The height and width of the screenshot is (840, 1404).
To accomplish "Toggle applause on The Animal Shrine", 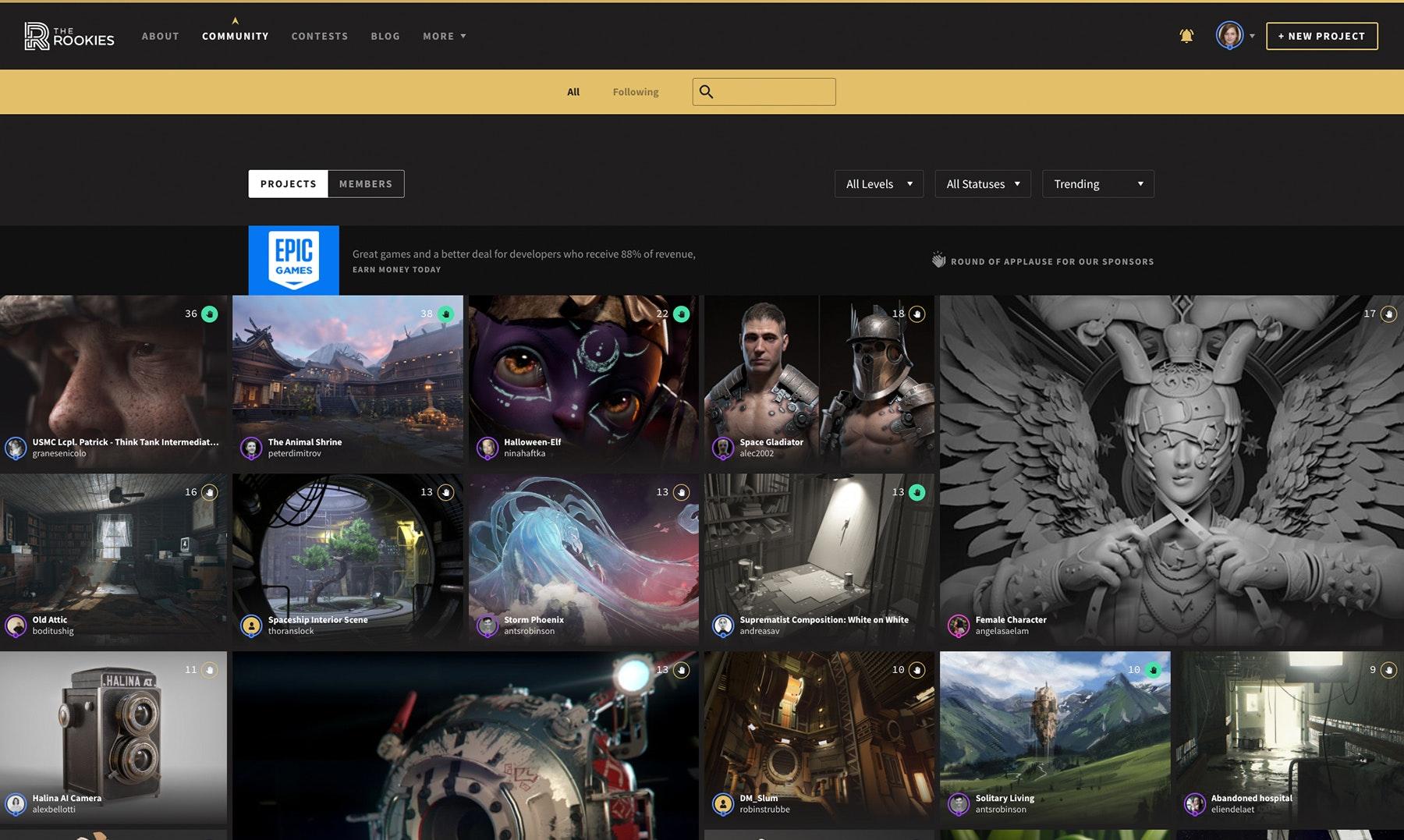I will [x=445, y=314].
